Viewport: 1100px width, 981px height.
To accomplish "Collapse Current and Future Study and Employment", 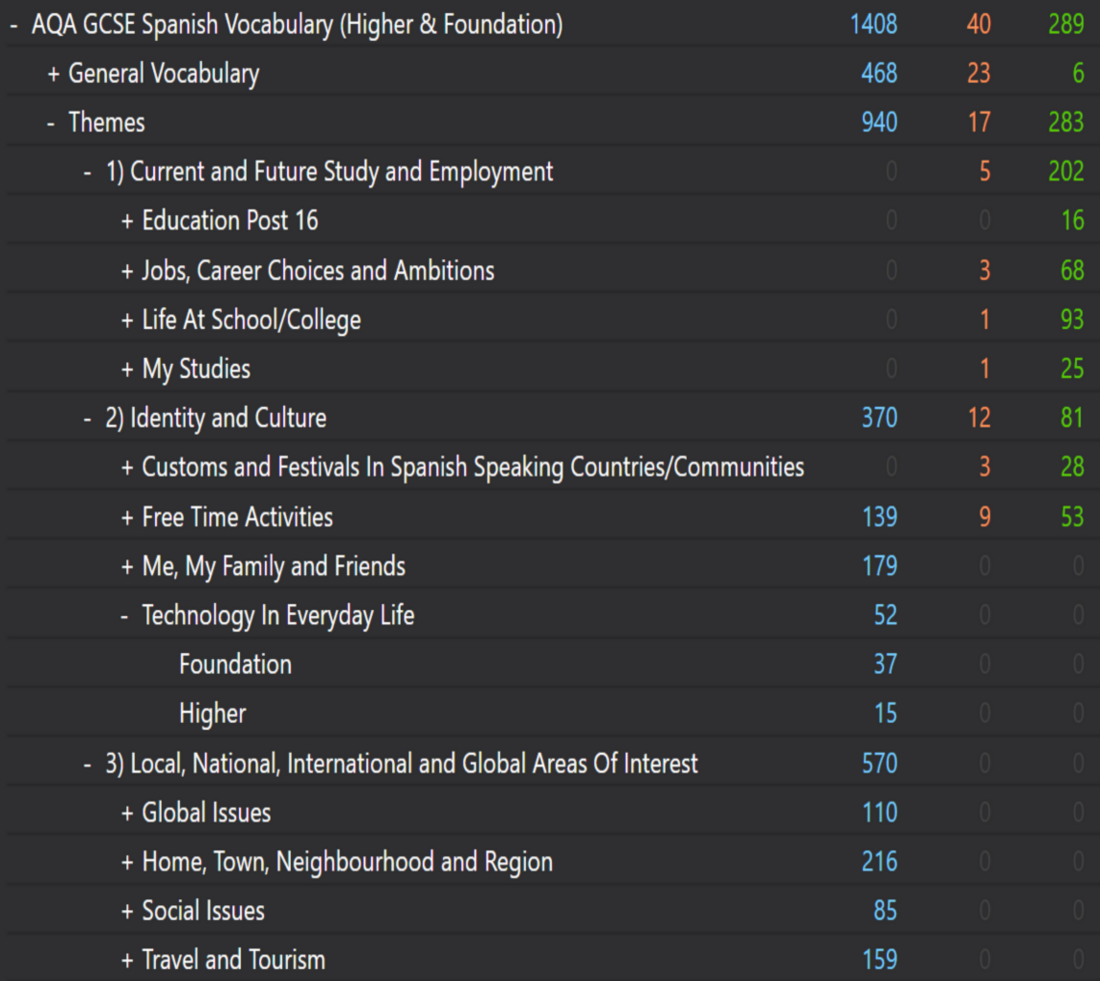I will (x=88, y=173).
